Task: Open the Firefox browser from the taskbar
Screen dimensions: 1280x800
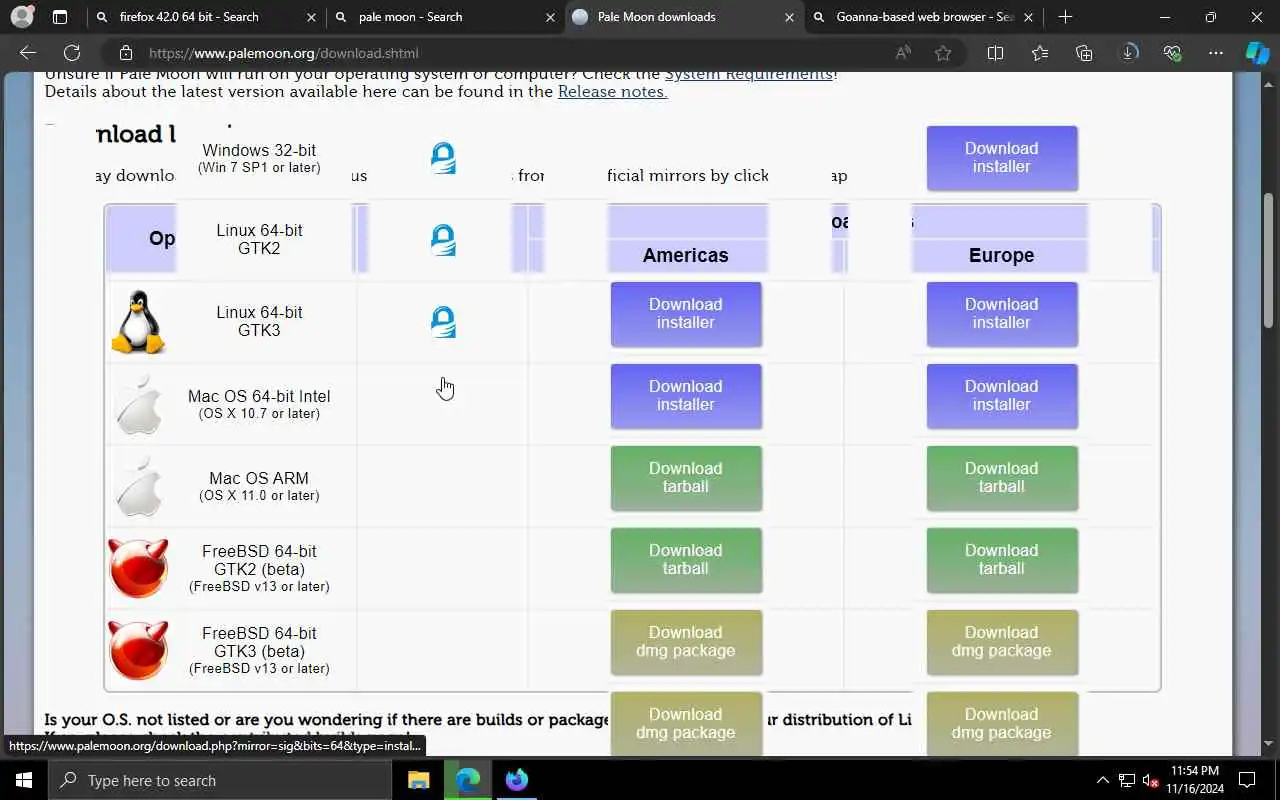Action: [x=516, y=780]
